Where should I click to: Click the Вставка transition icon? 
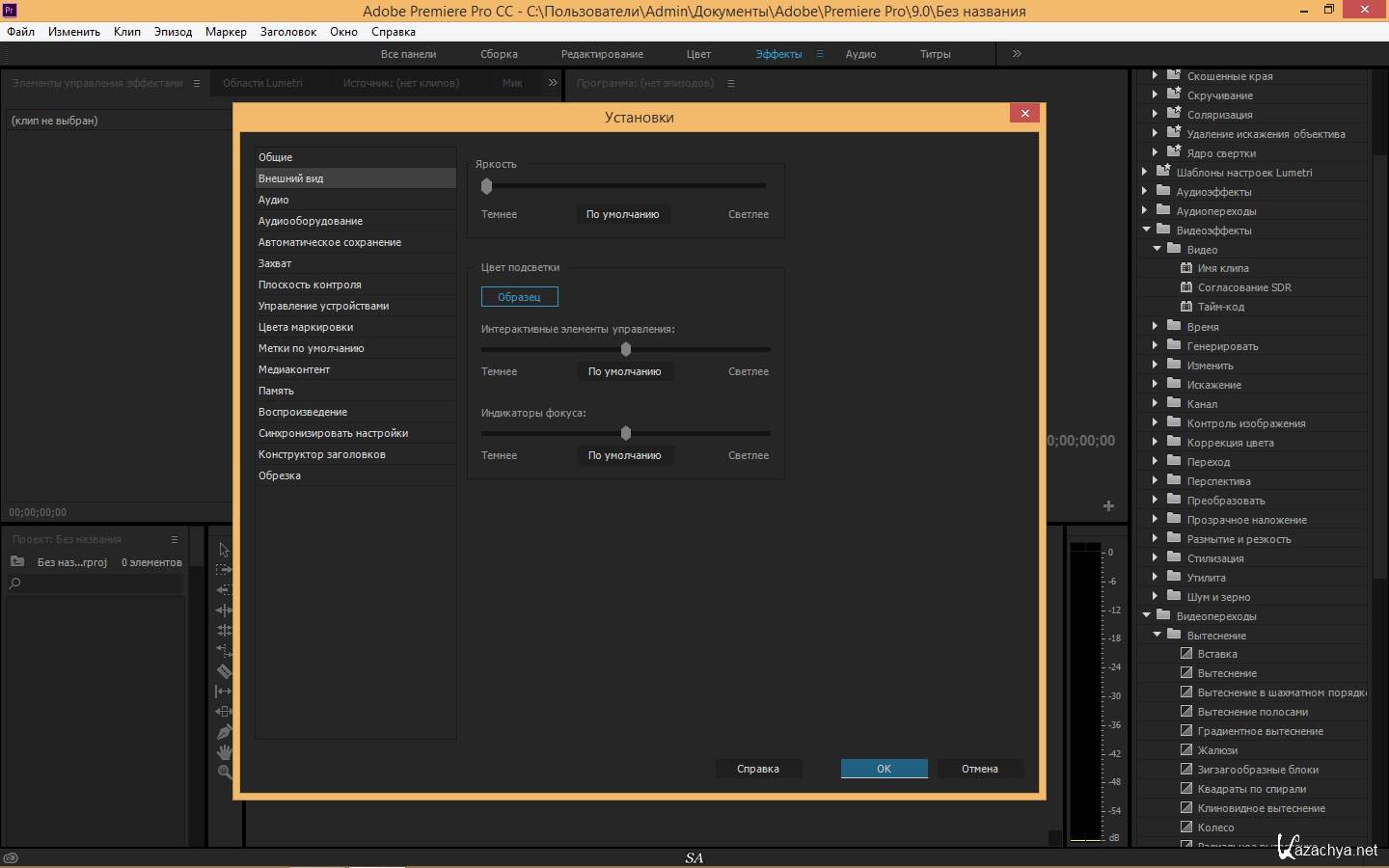click(x=1186, y=654)
